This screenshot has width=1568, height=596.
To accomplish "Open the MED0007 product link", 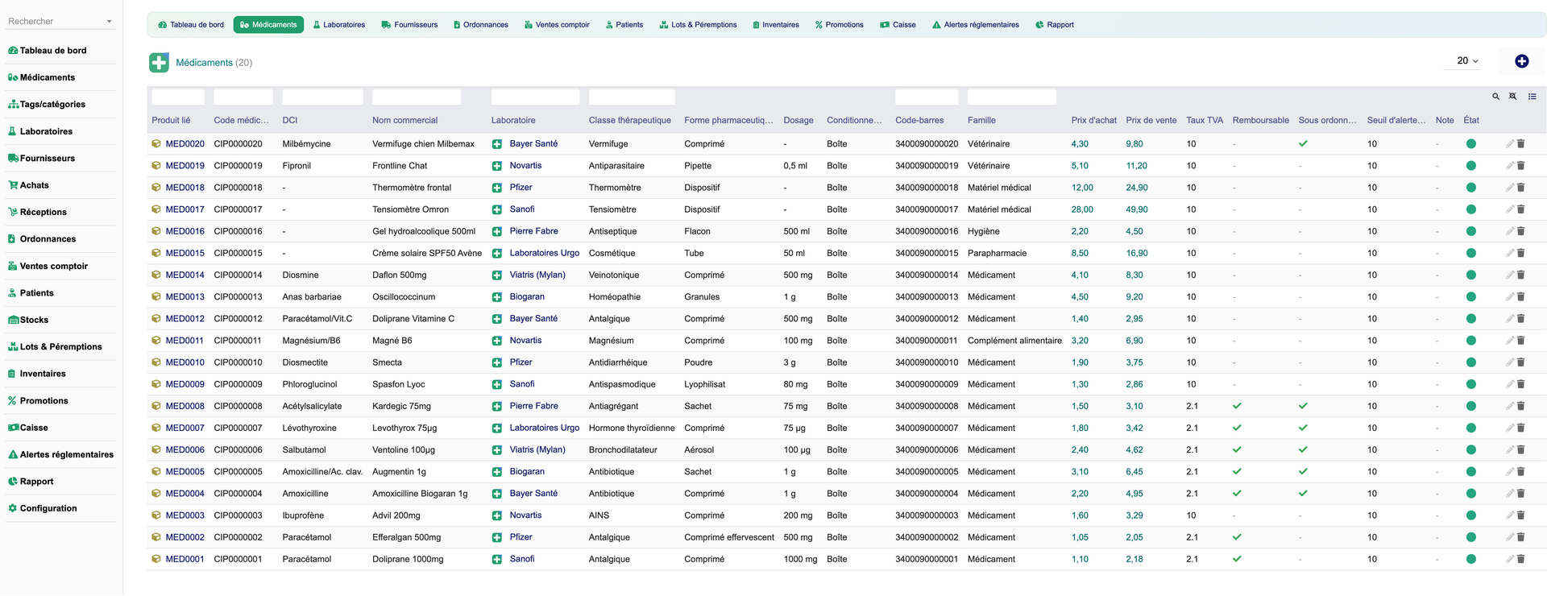I will coord(185,428).
